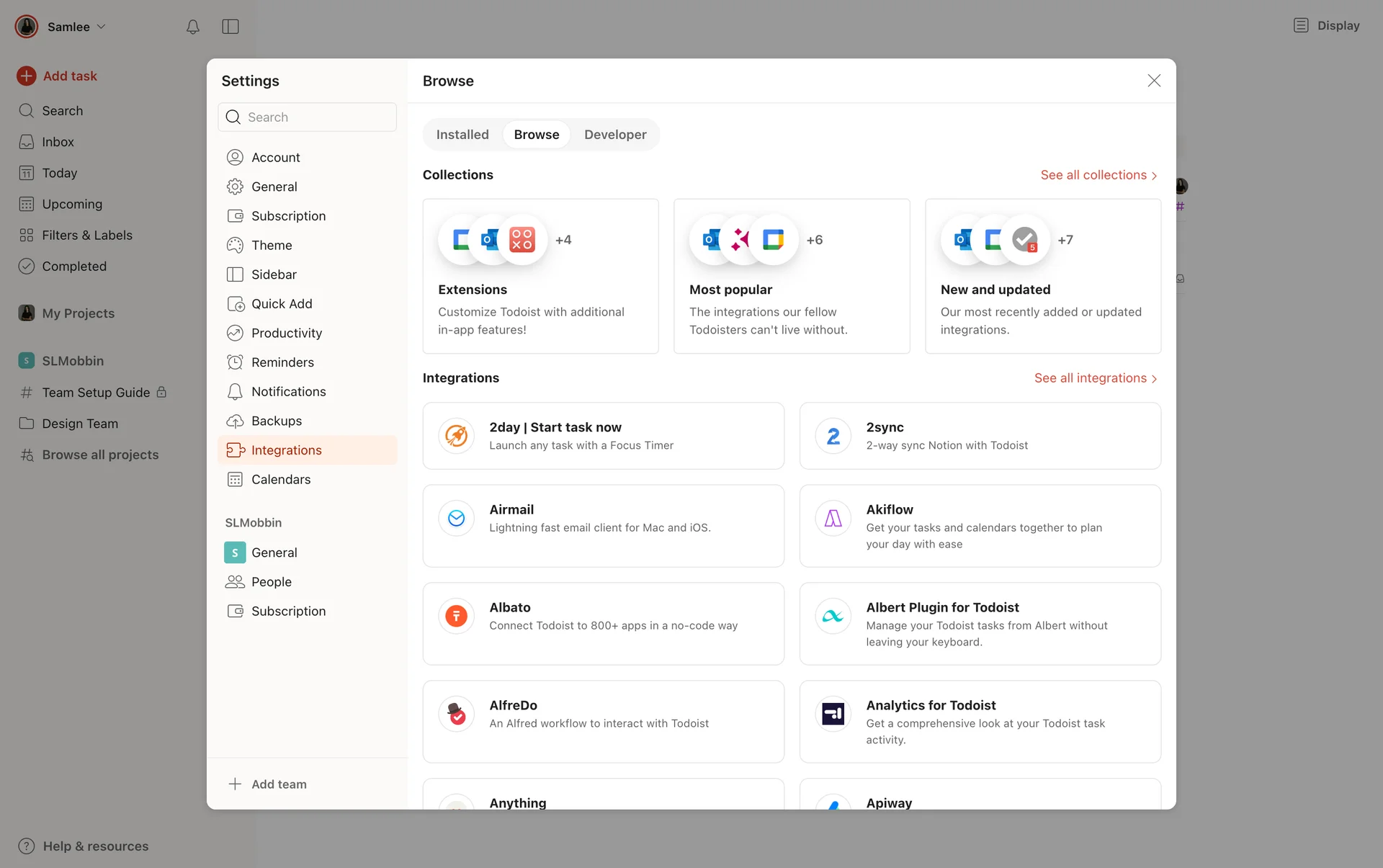Viewport: 1383px width, 868px height.
Task: Click the red Add task plus icon
Action: pos(27,76)
